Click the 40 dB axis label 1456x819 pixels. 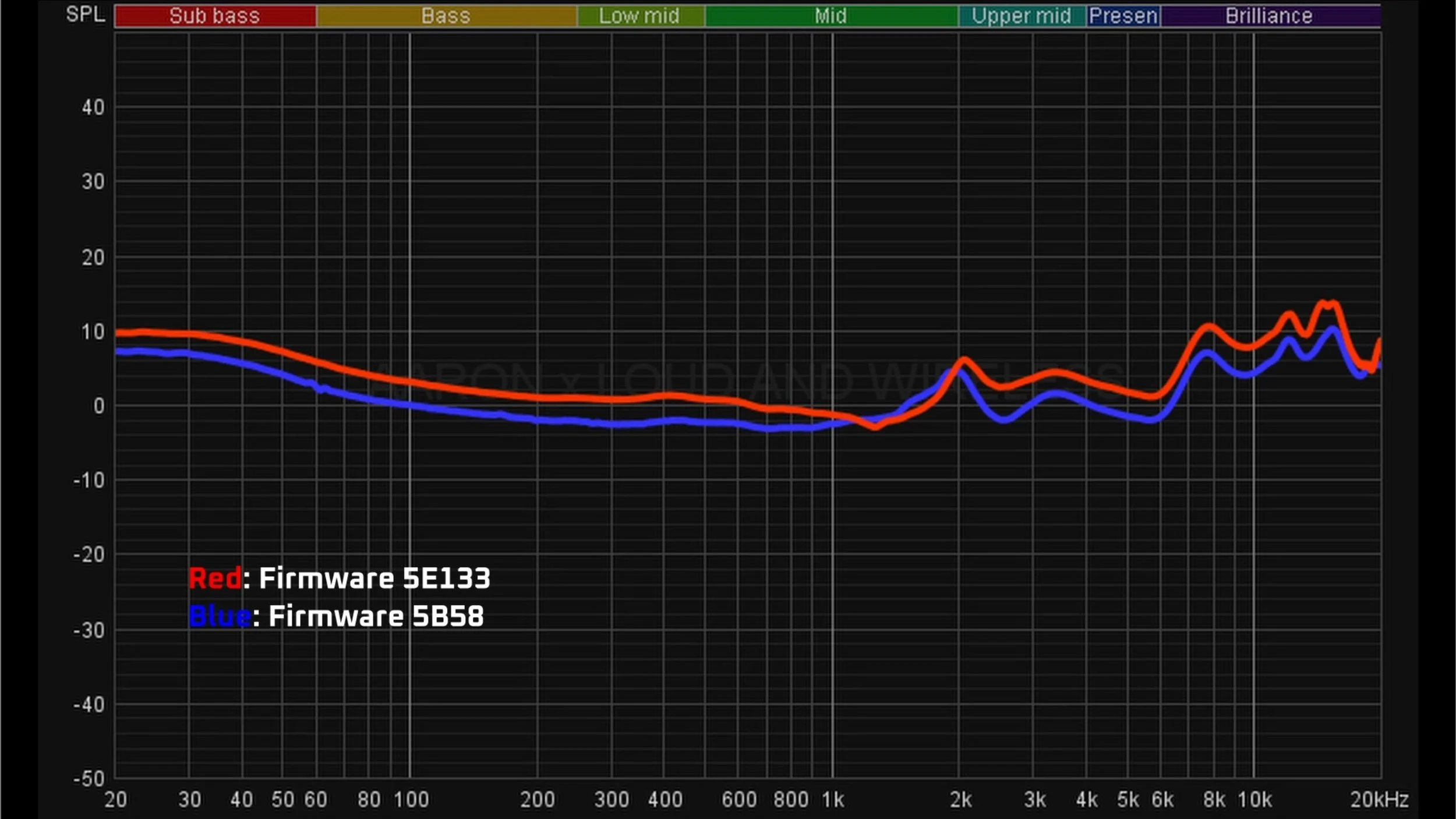(x=93, y=107)
